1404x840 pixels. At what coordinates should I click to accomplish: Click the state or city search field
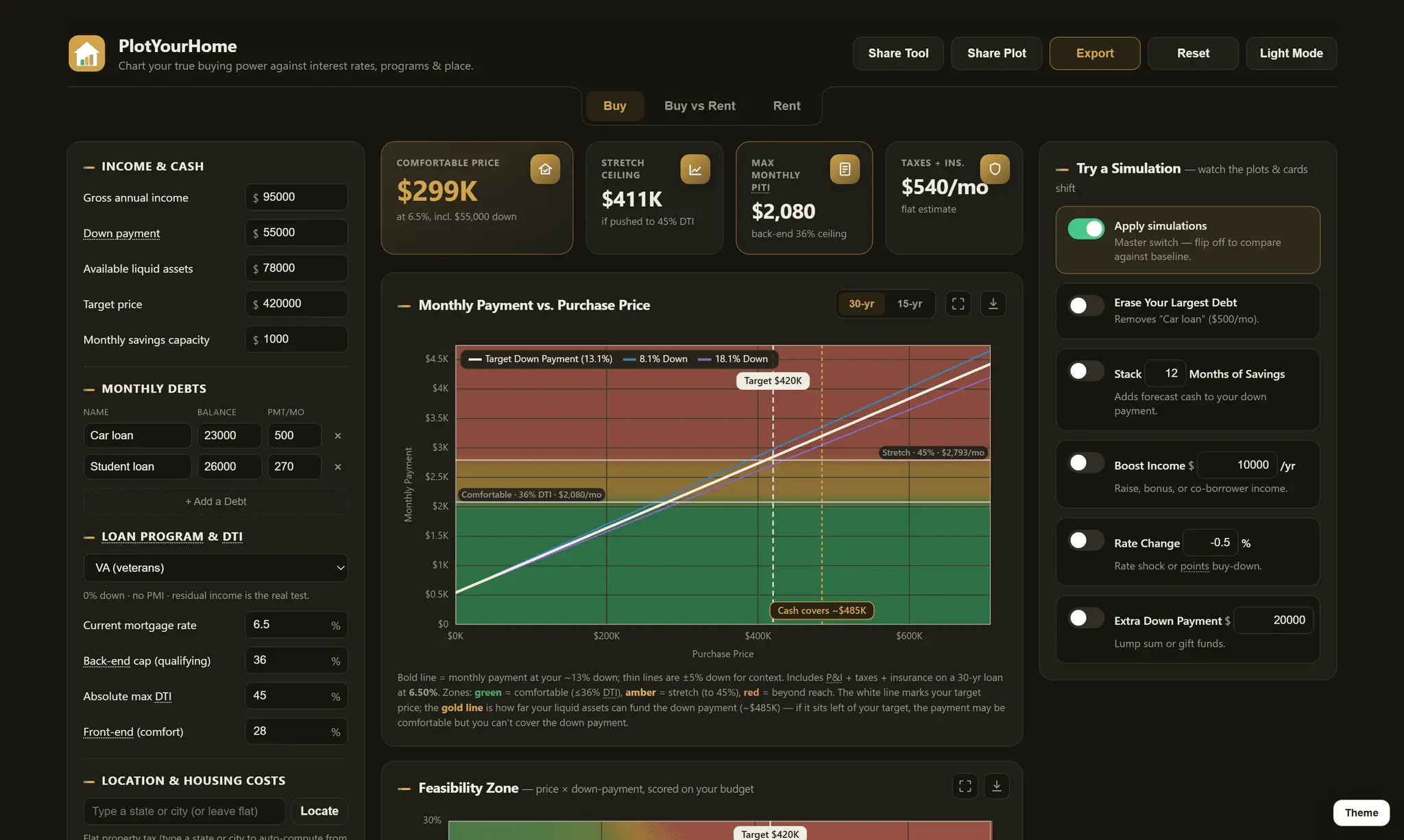pos(184,811)
